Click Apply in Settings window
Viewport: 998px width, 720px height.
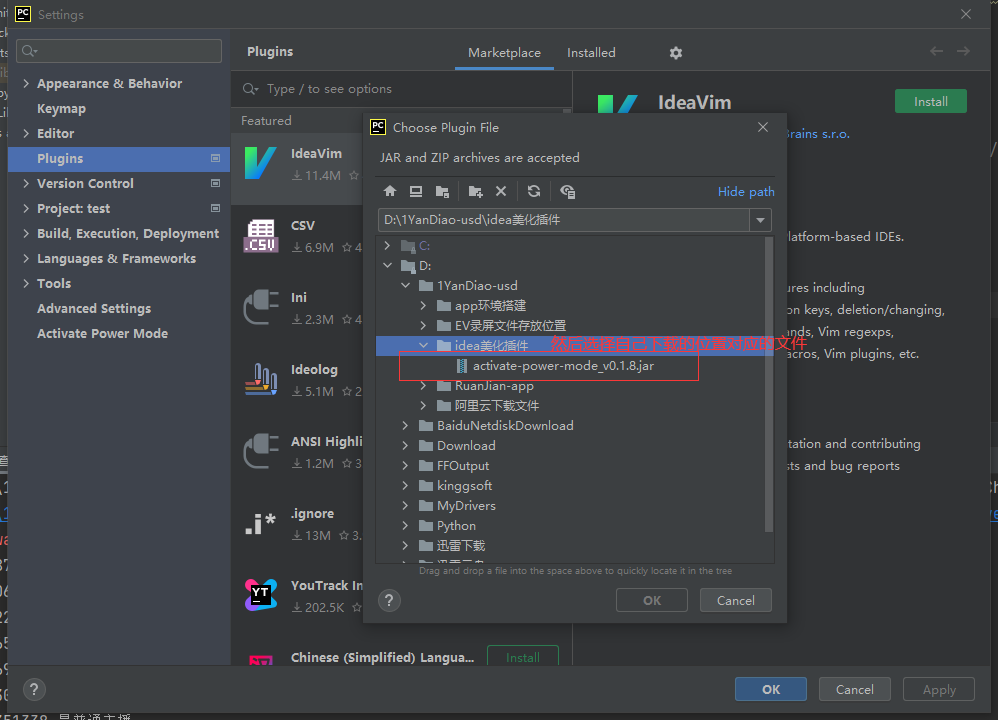click(x=939, y=689)
